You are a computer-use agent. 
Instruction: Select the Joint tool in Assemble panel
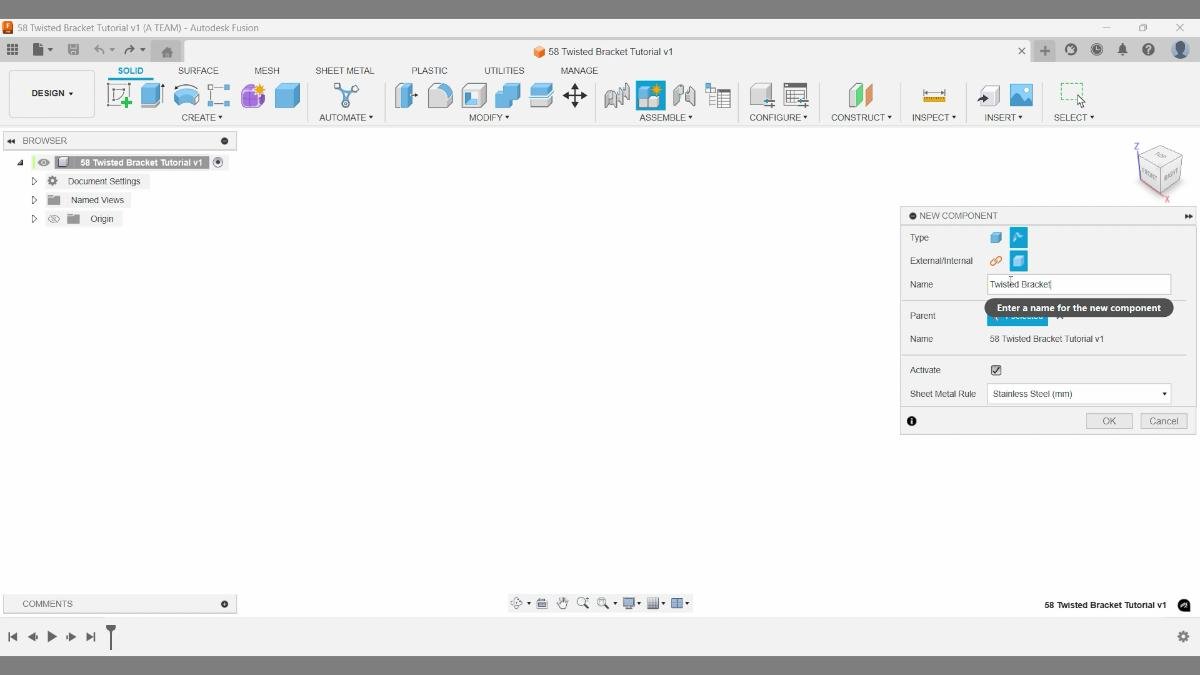click(684, 95)
